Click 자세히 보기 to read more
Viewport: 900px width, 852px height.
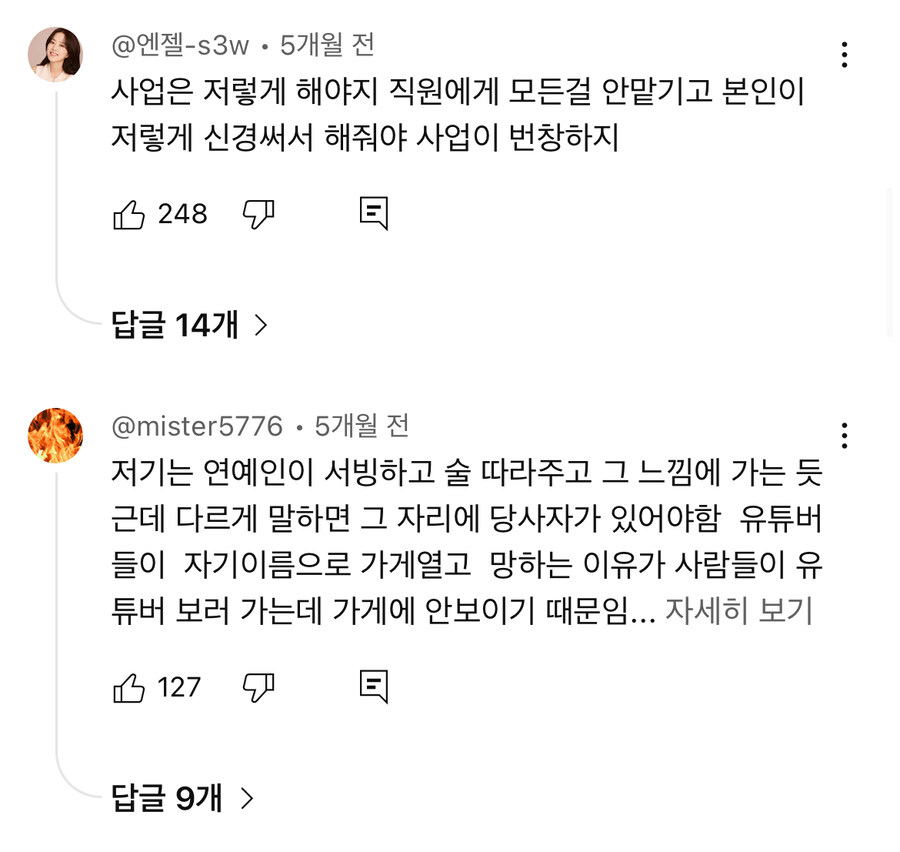click(739, 611)
